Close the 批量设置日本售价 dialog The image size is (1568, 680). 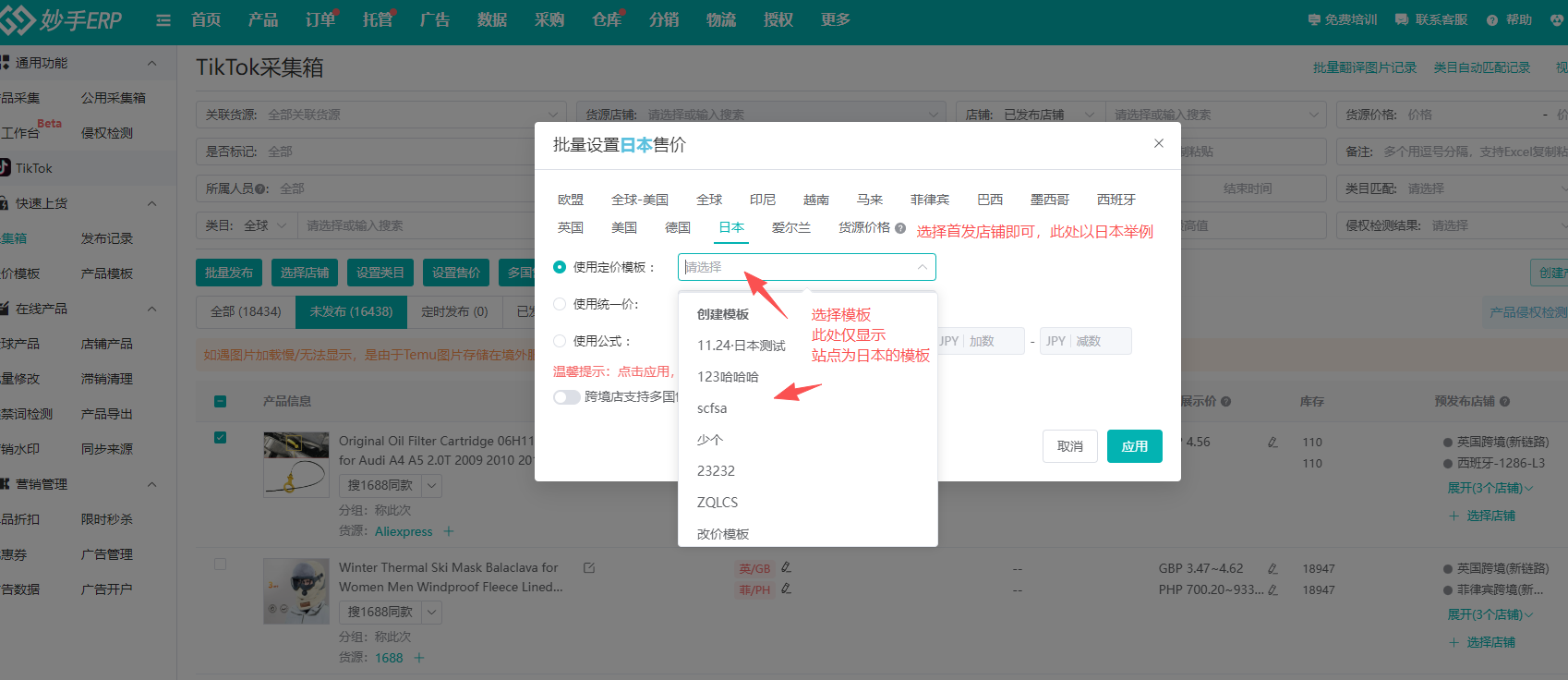1158,143
